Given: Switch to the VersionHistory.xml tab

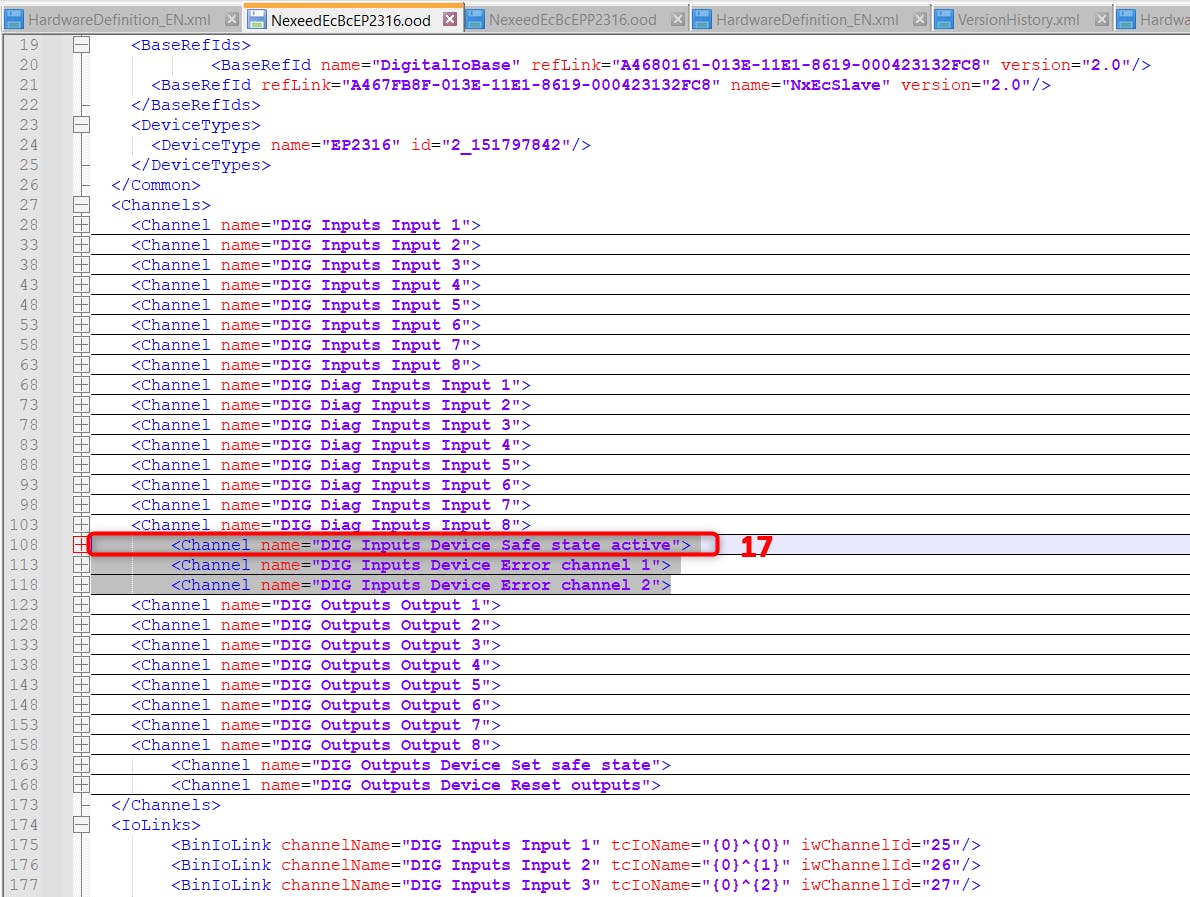Looking at the screenshot, I should tap(1018, 19).
